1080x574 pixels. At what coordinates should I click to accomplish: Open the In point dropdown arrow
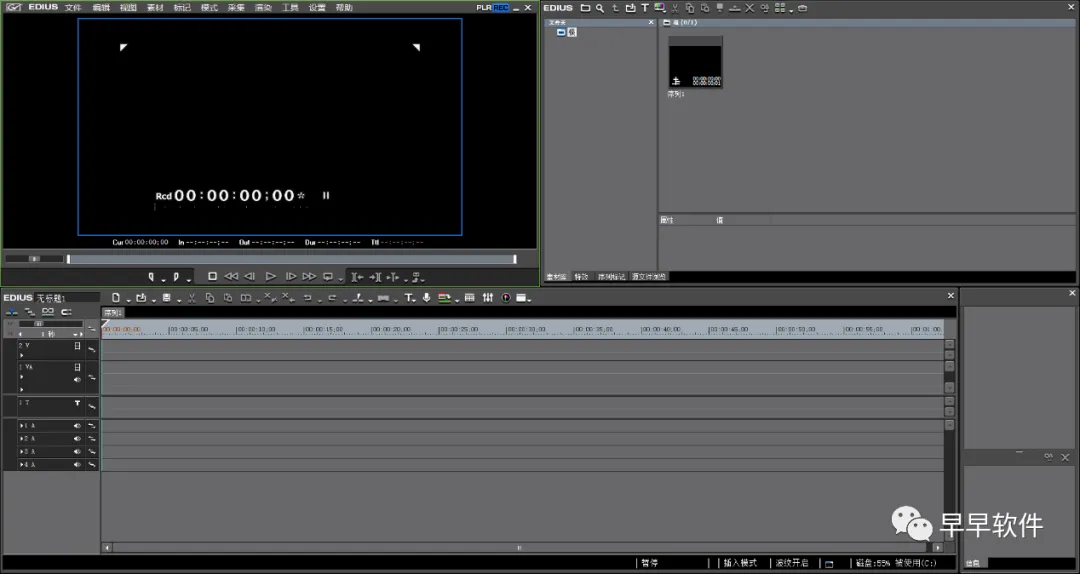163,280
